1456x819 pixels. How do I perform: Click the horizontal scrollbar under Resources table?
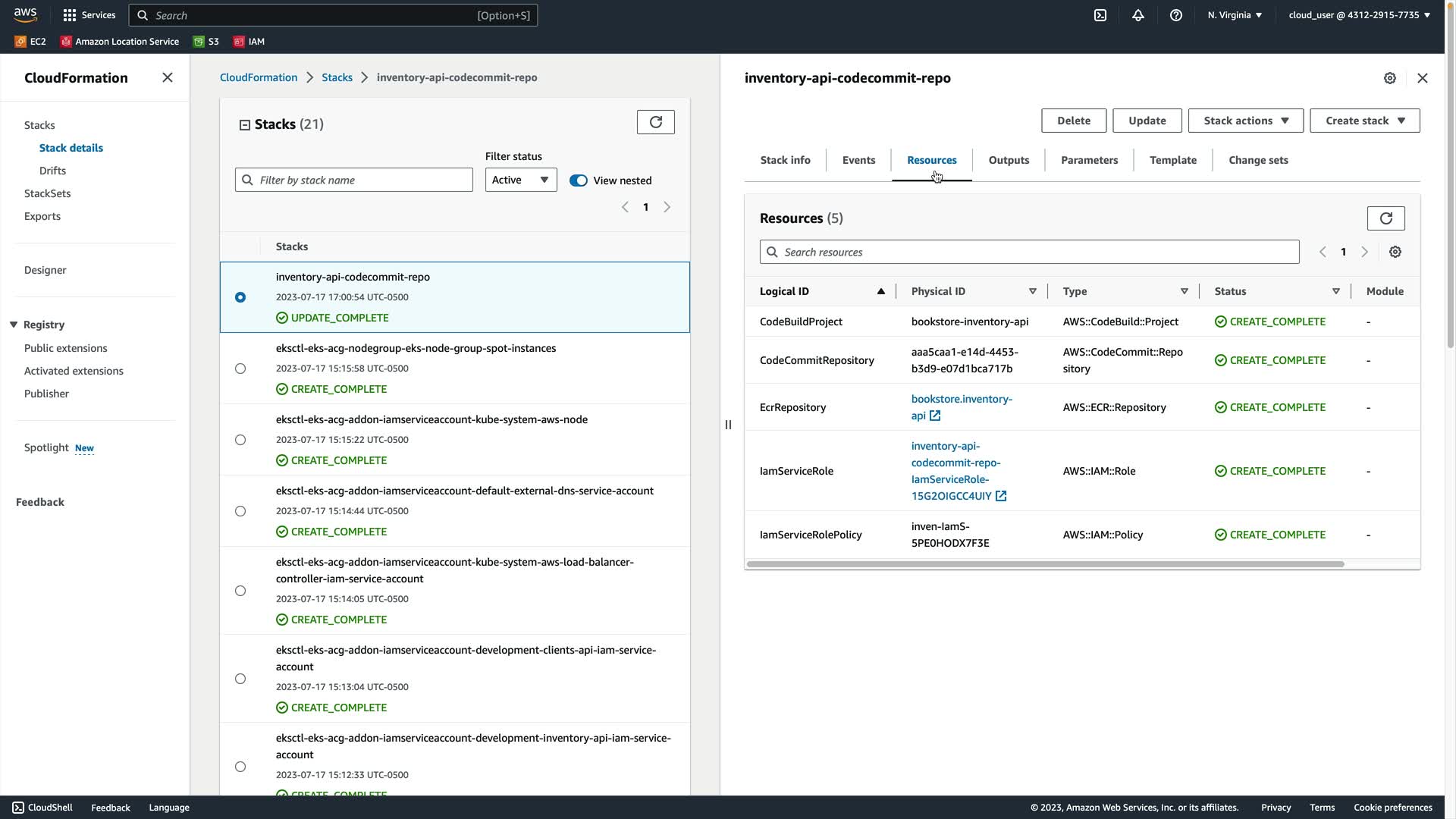click(x=1045, y=564)
